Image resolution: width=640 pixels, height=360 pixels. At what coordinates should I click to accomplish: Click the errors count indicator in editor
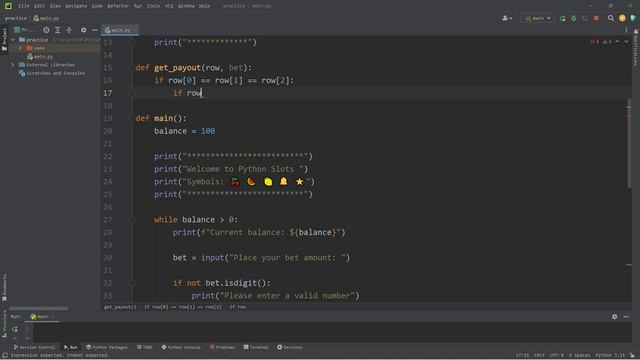[595, 42]
